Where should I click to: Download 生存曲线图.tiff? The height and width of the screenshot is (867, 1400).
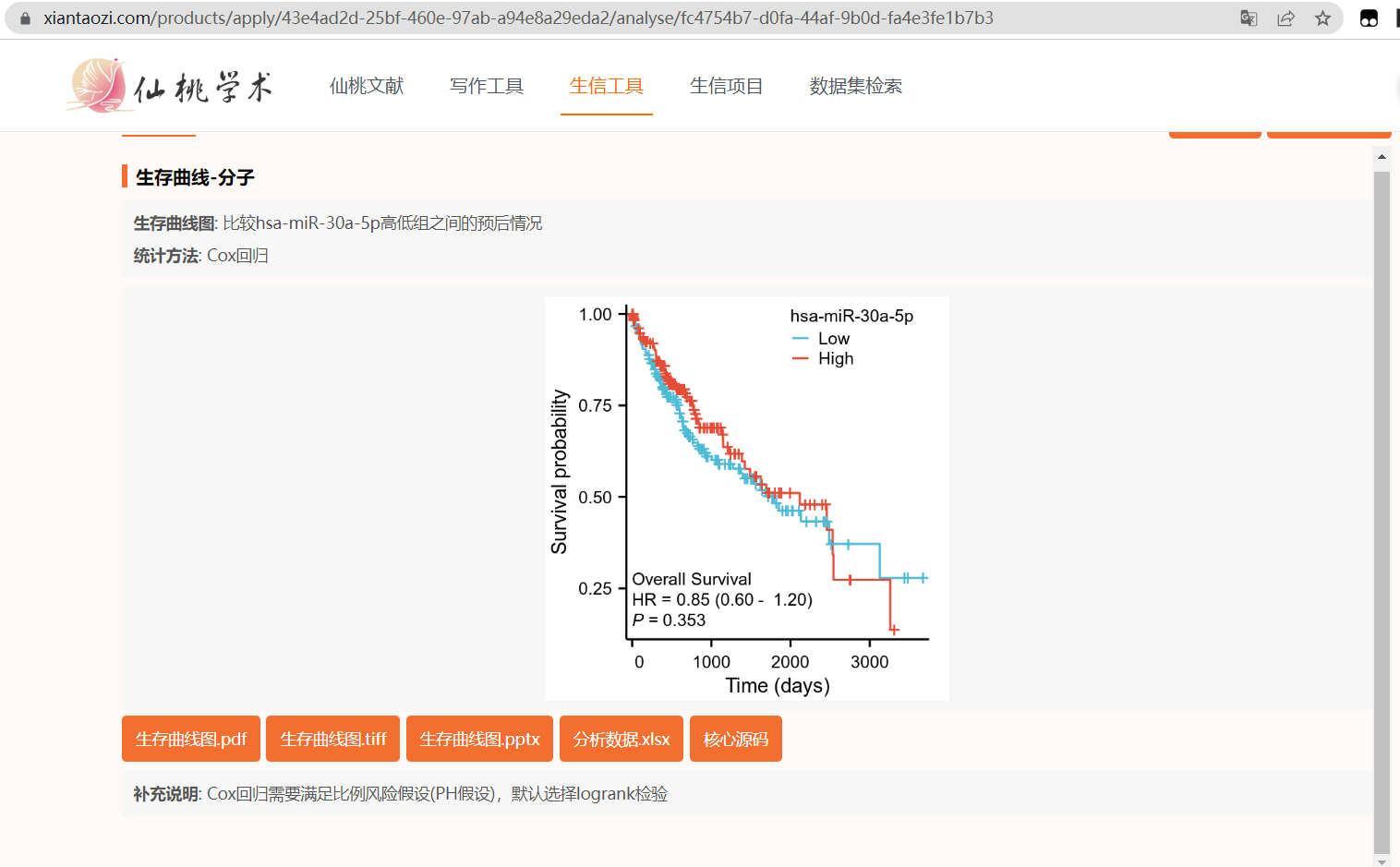(x=332, y=739)
